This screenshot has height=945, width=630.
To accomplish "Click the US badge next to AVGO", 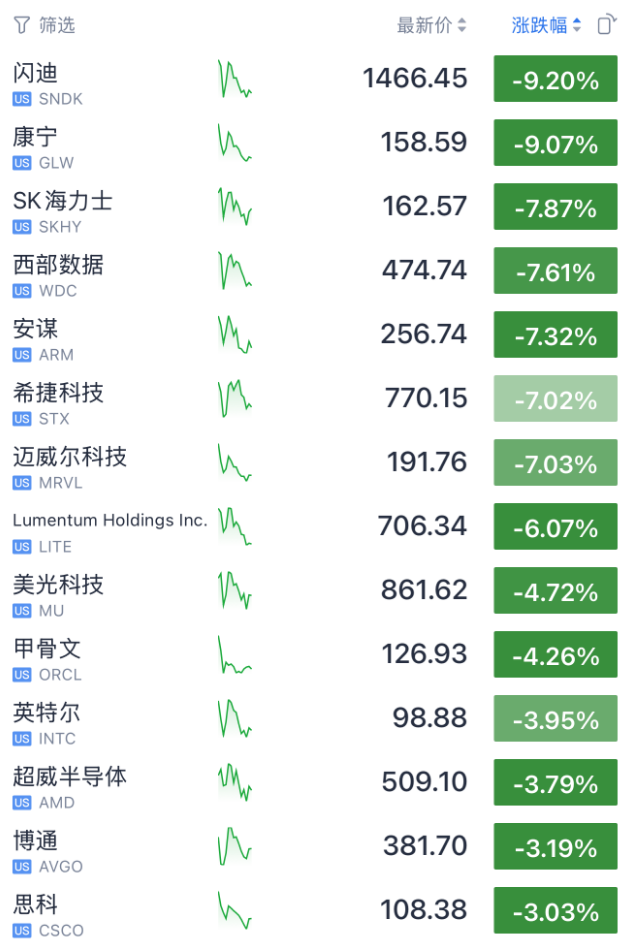I will 22,867.
